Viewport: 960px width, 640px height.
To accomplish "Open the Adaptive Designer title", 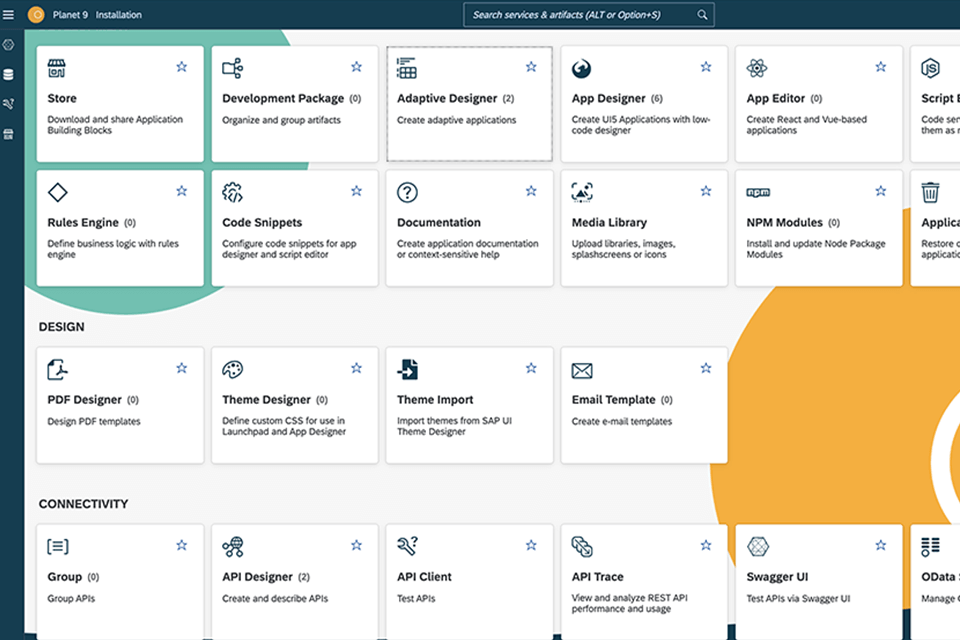I will (447, 99).
